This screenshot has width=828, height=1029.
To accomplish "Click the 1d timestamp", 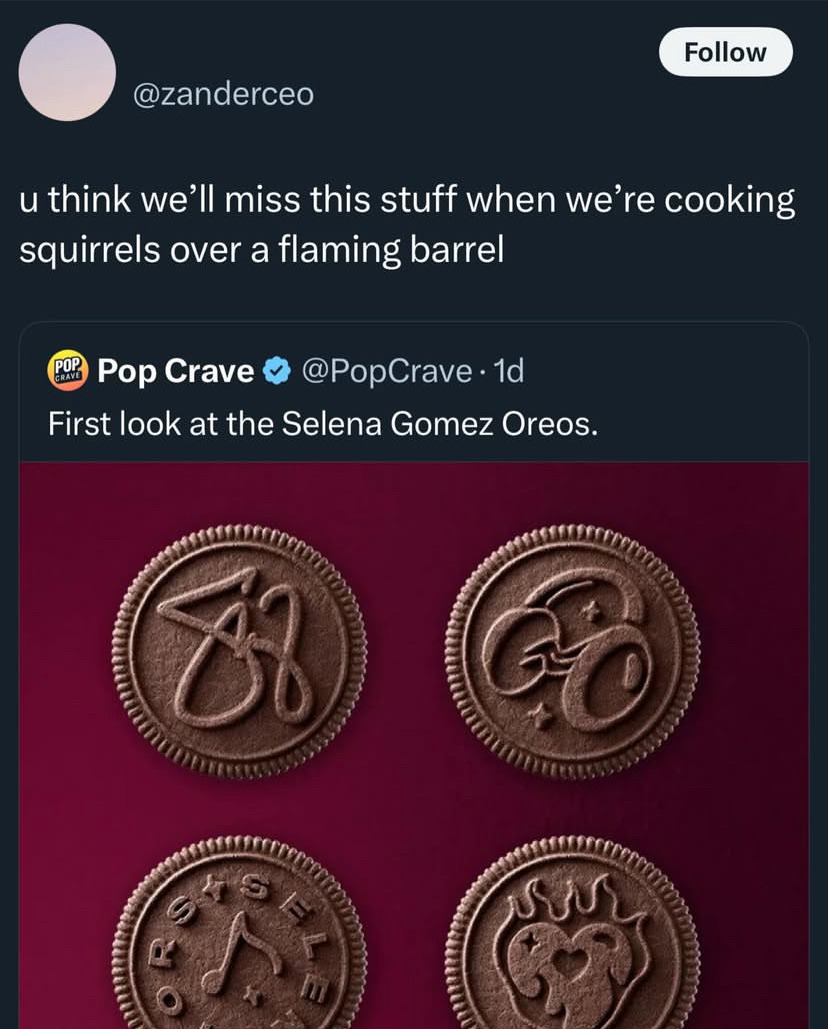I will point(508,371).
